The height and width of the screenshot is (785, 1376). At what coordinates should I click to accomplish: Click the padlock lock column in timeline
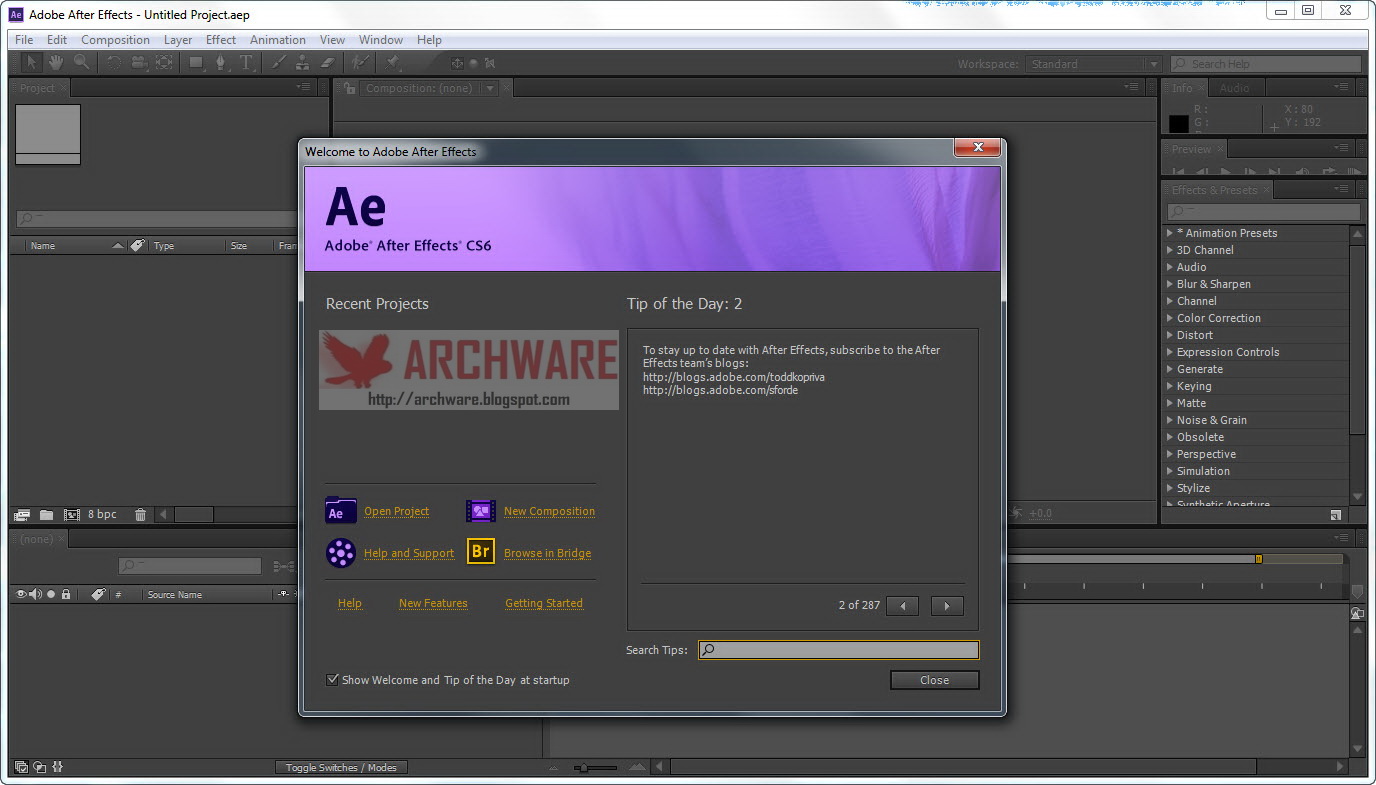(66, 594)
